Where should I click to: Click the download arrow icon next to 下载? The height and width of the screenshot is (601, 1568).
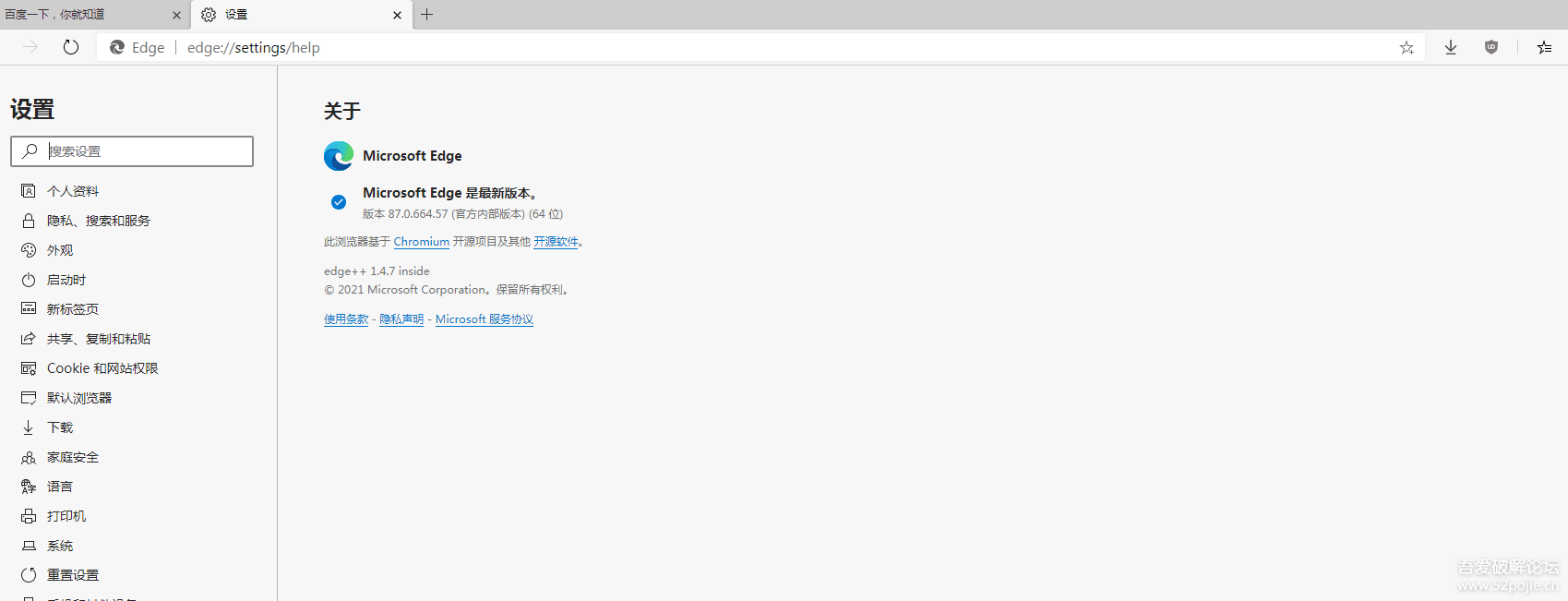29,427
